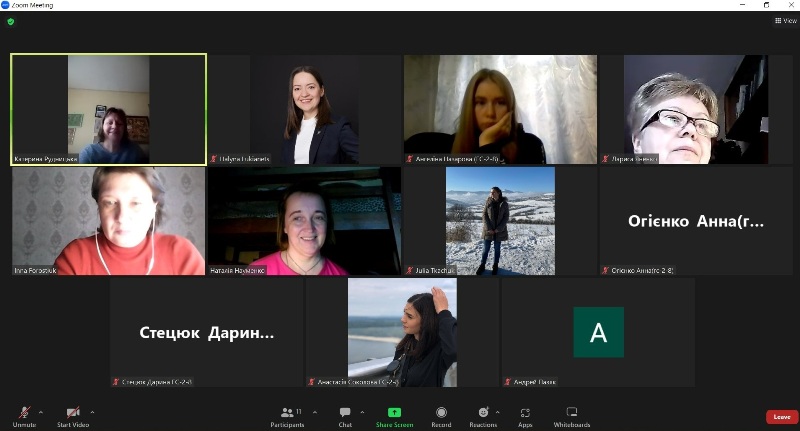Open the Chat panel
Image resolution: width=800 pixels, height=431 pixels.
click(x=345, y=416)
